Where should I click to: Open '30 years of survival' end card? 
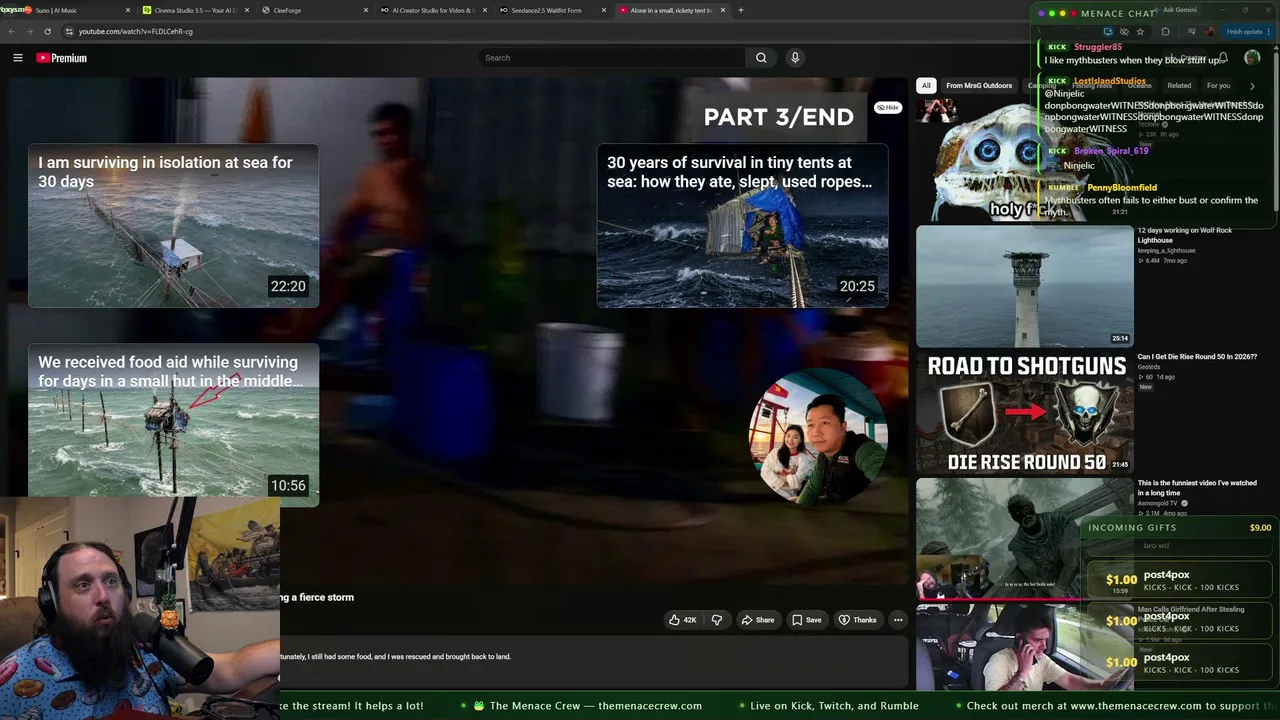pyautogui.click(x=742, y=226)
